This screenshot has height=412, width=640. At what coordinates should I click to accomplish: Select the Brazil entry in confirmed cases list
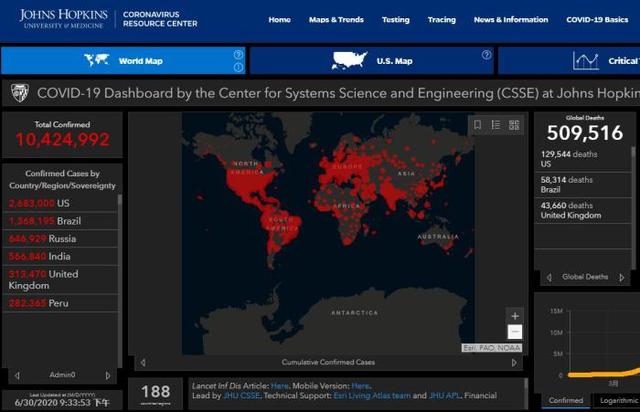pos(60,220)
